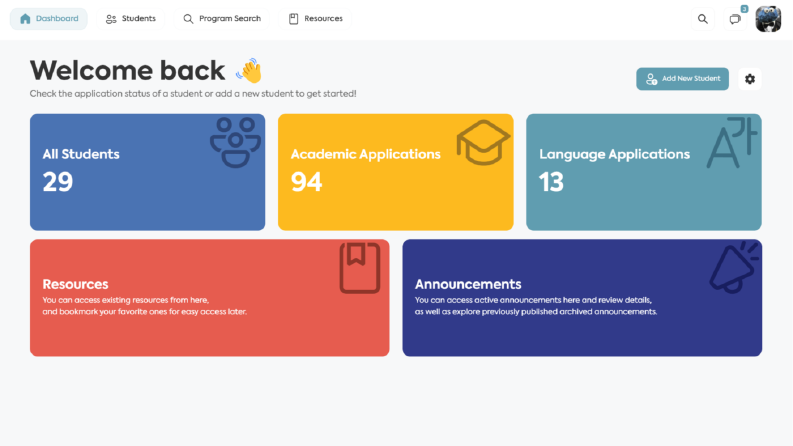The height and width of the screenshot is (446, 793).
Task: Click the "Check the application status" subtitle text
Action: (x=193, y=94)
